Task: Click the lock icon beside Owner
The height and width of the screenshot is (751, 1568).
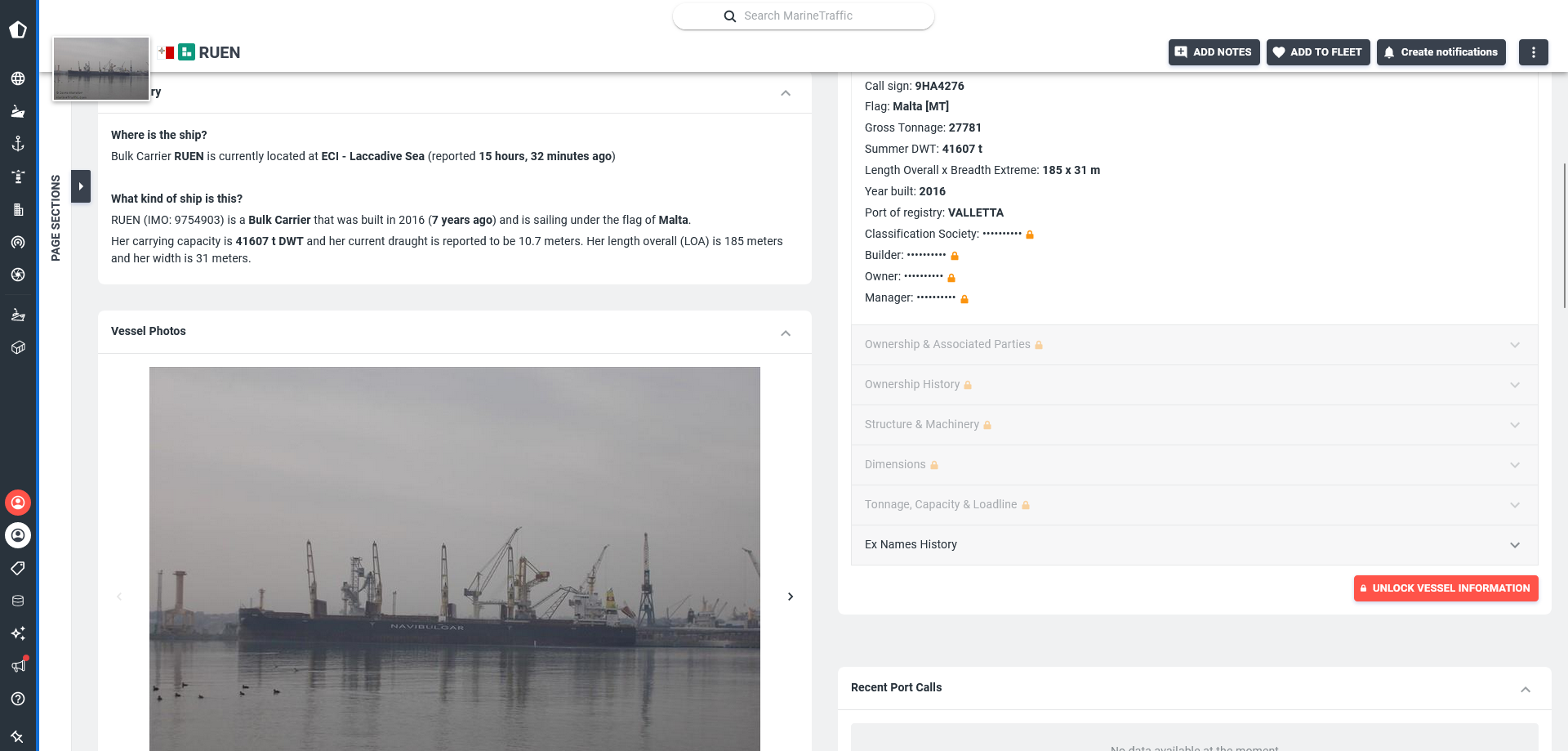Action: (x=951, y=278)
